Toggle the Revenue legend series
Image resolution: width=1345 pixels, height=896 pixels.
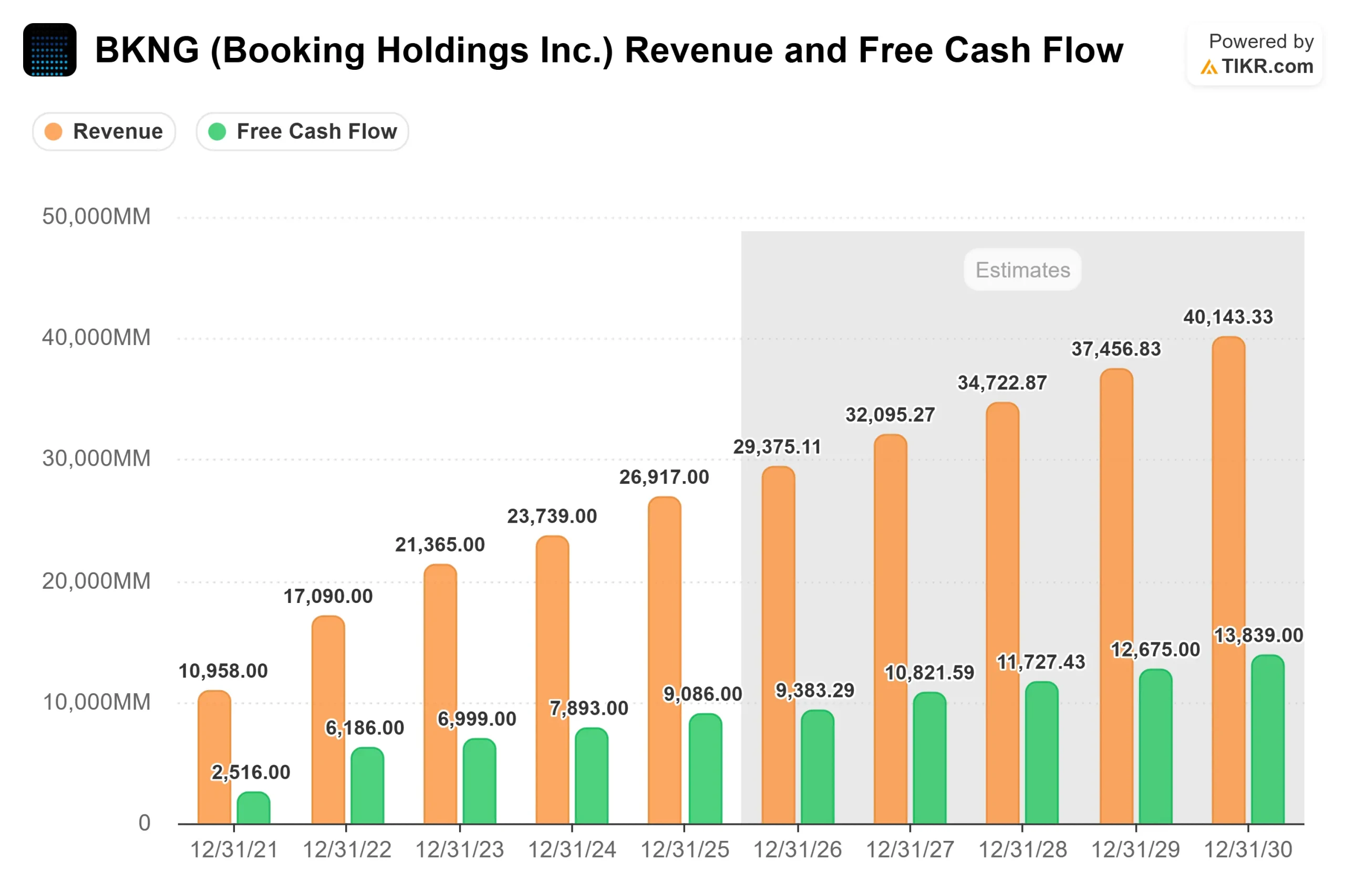click(x=104, y=131)
